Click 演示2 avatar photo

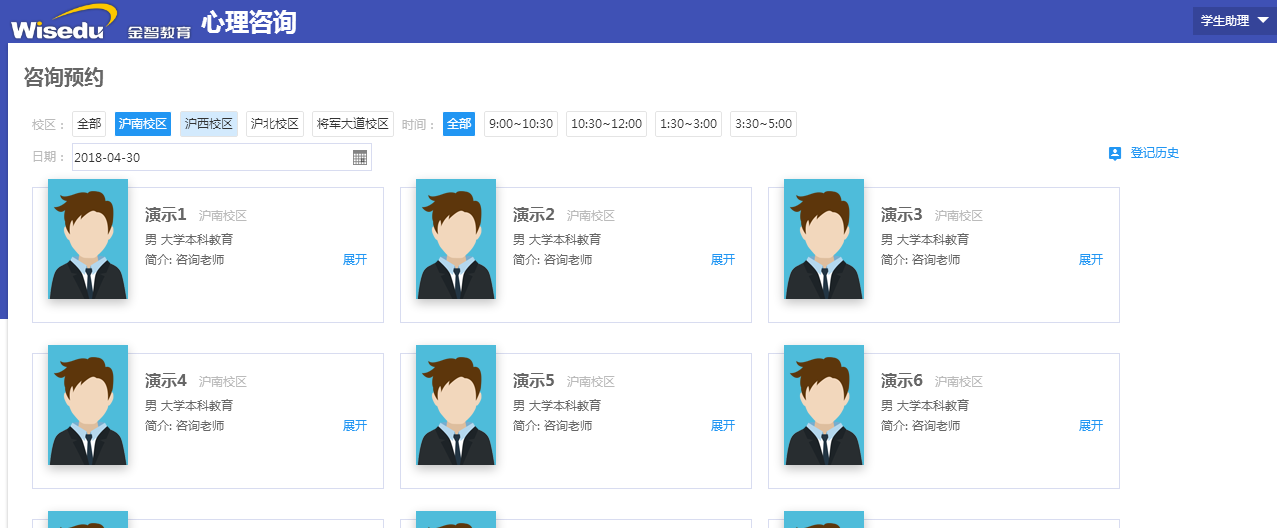tap(456, 239)
